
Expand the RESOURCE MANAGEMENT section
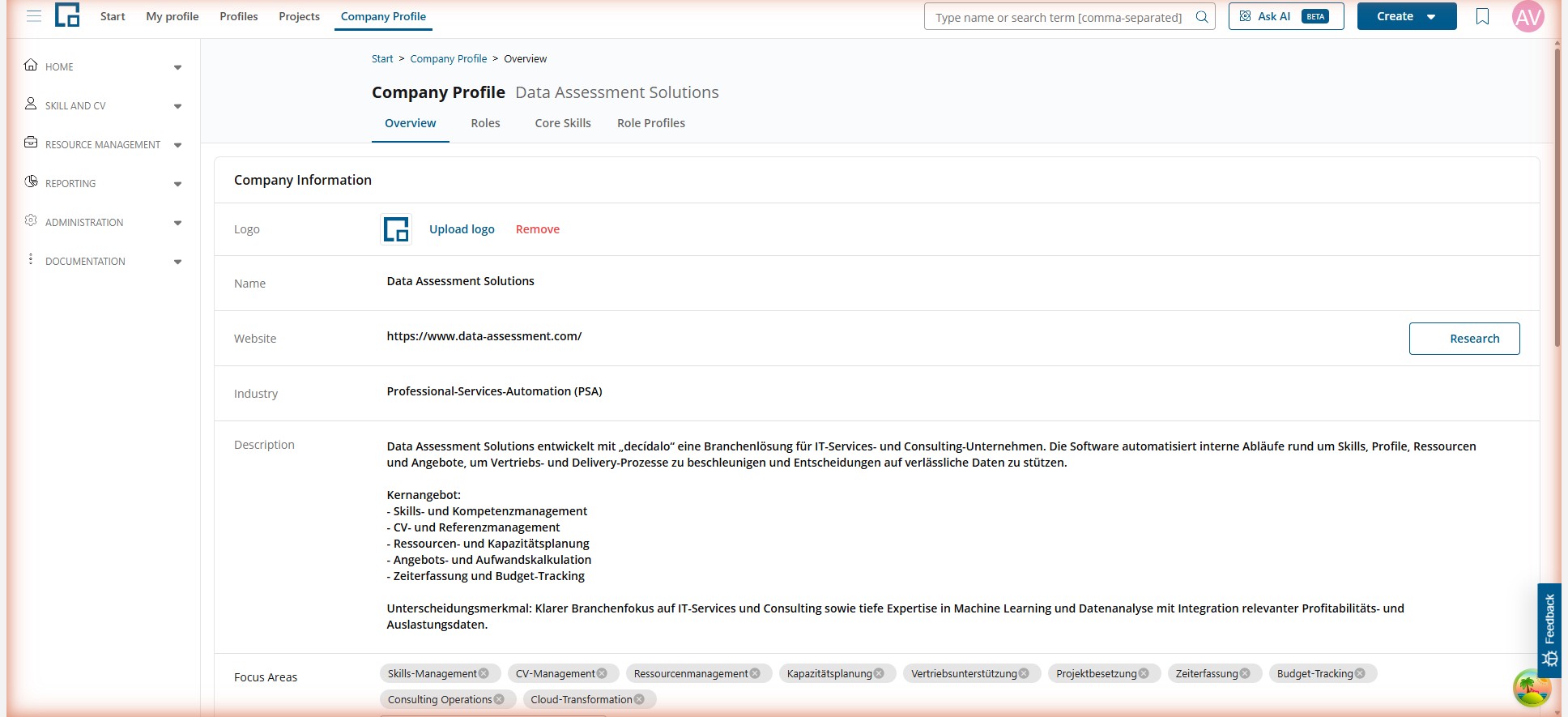pos(177,145)
